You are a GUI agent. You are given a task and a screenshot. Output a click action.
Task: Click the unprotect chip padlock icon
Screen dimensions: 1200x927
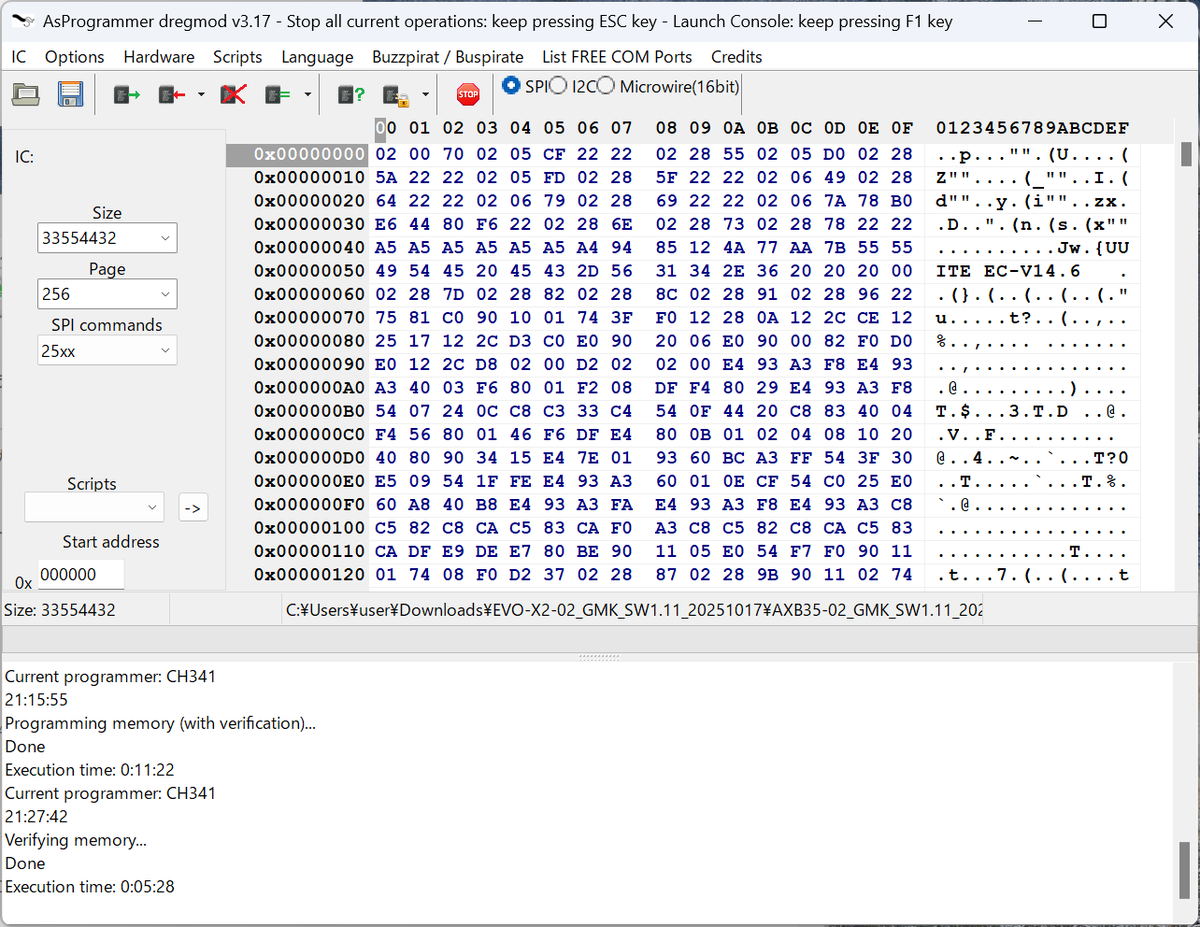click(x=396, y=95)
